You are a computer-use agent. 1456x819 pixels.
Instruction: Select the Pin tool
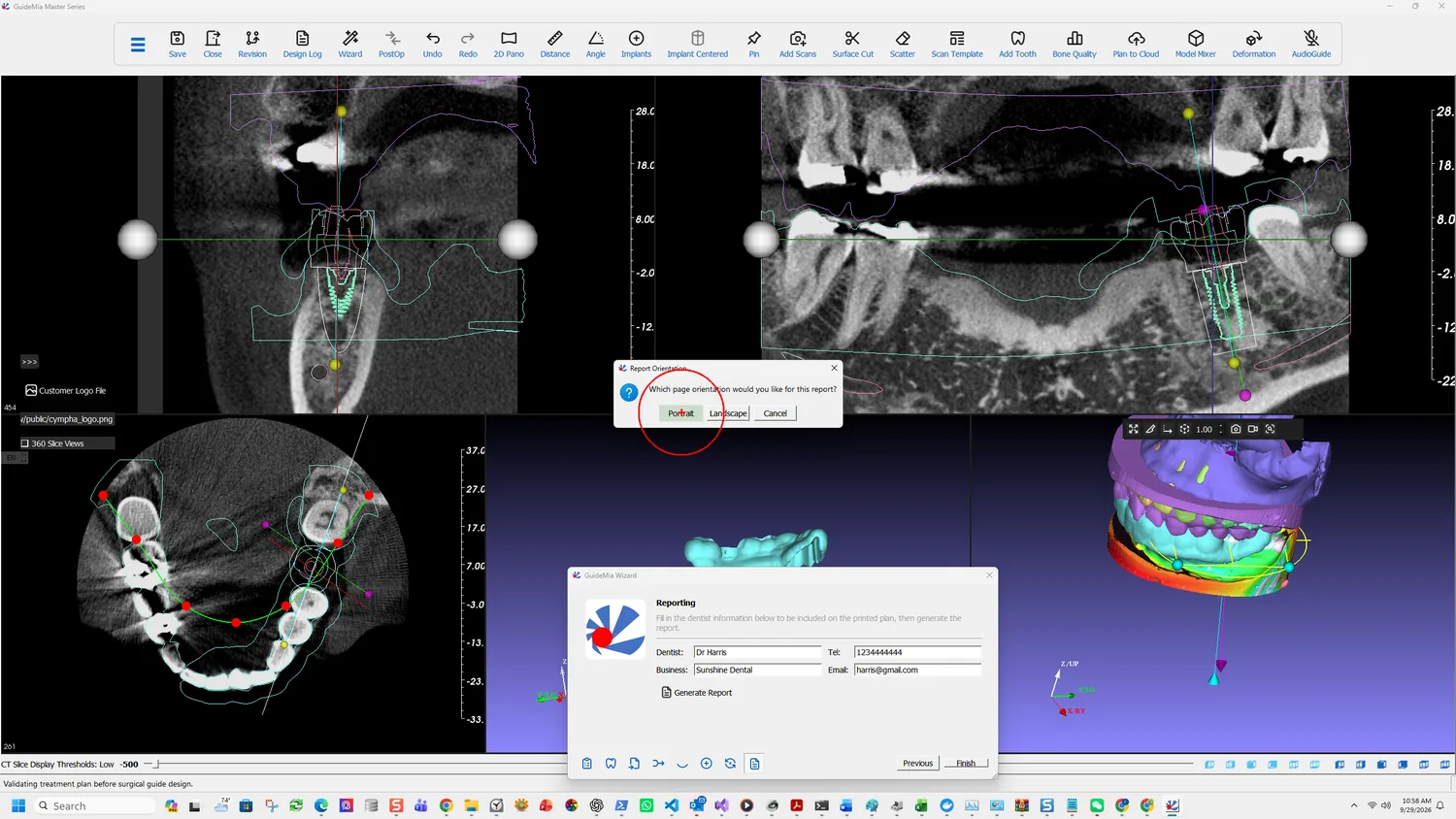click(754, 44)
